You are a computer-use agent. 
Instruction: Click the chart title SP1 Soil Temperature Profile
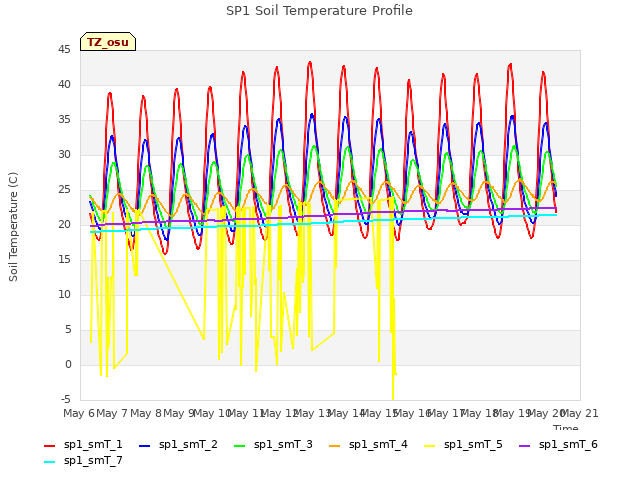pyautogui.click(x=319, y=11)
